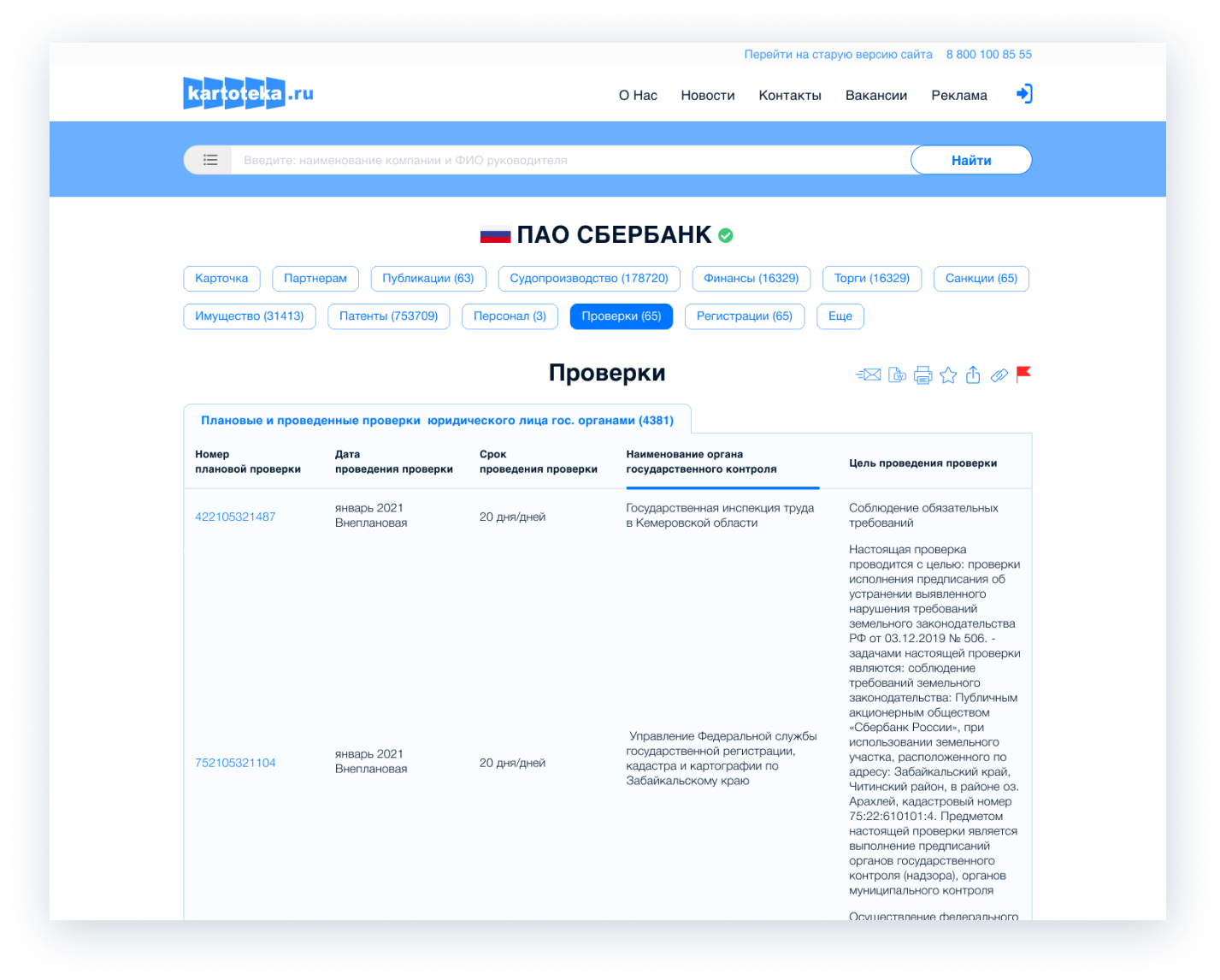Click the Наименование органа государственного контроля header
The image size is (1220, 980).
702,462
